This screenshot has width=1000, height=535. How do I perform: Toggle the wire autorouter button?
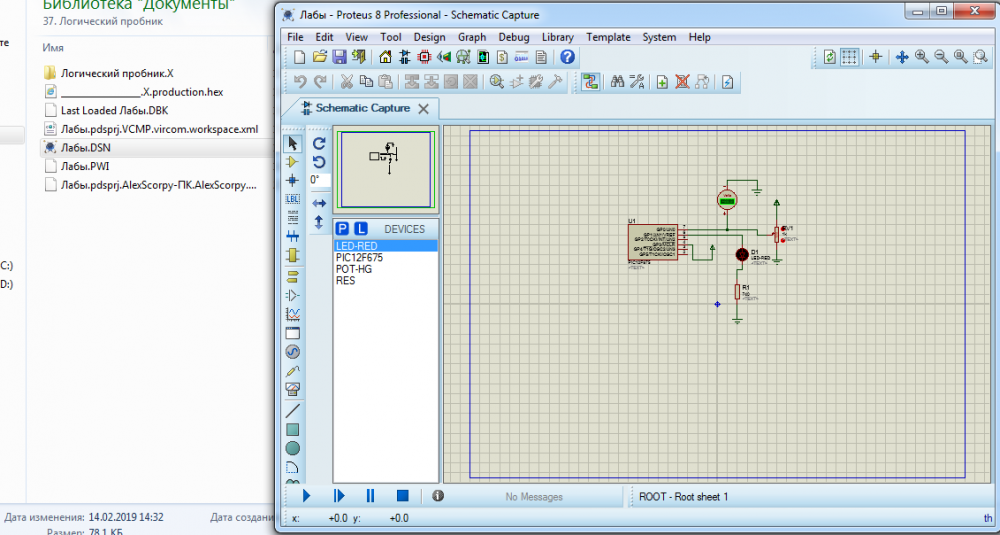[x=590, y=82]
